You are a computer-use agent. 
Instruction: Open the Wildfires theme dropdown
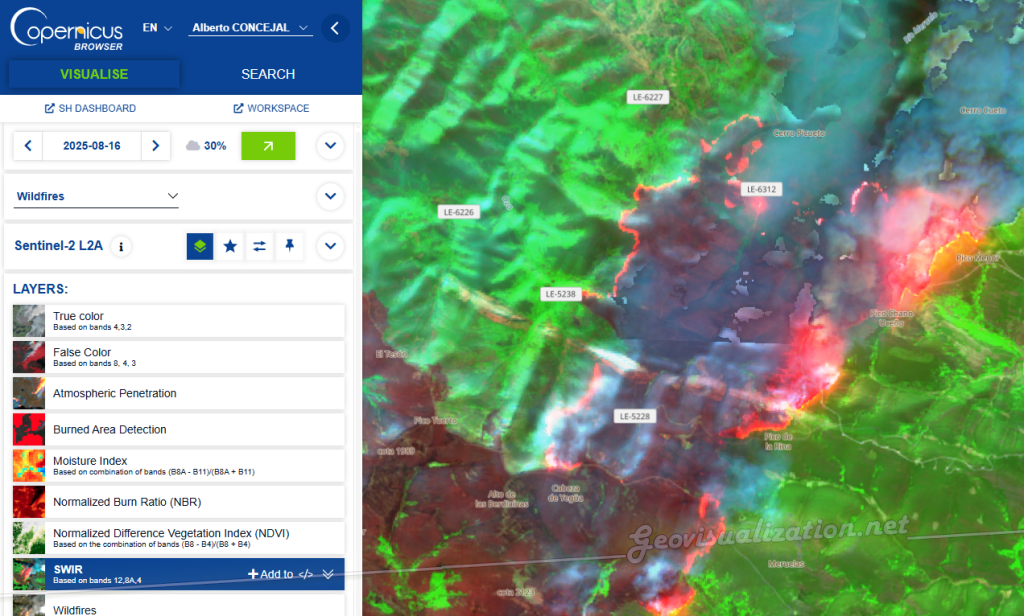(x=97, y=196)
